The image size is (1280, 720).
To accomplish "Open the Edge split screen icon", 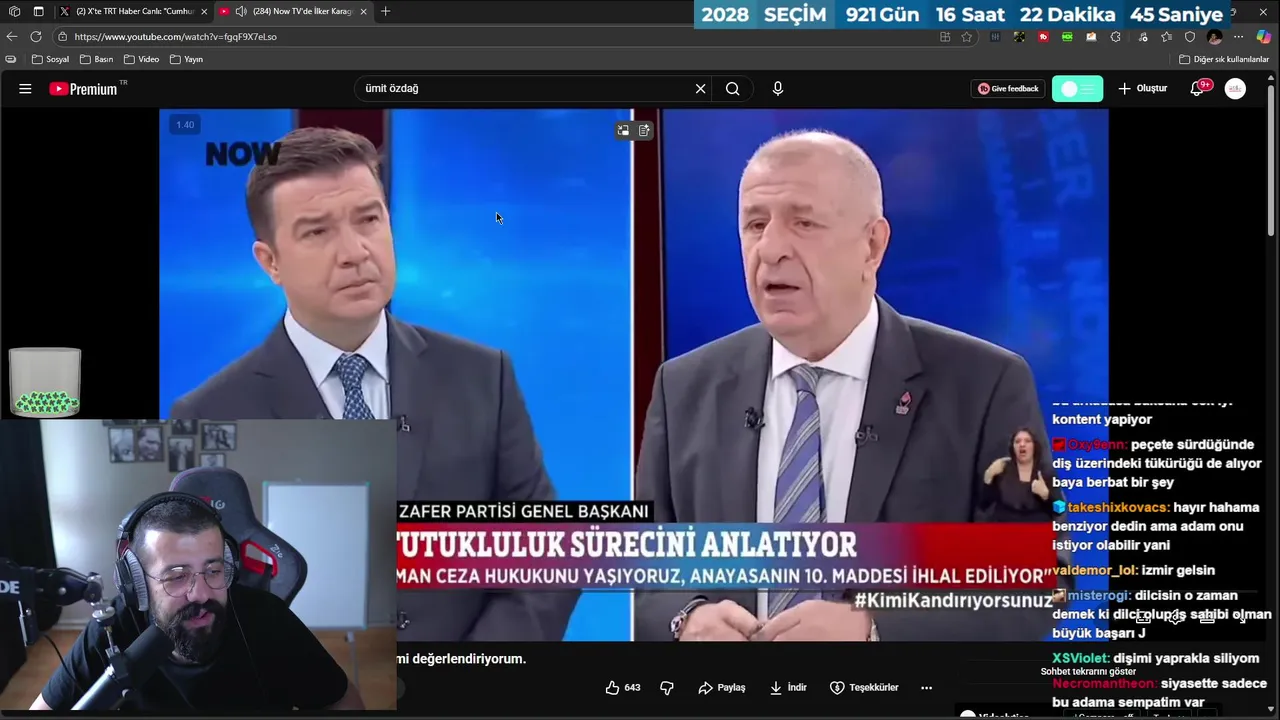I will click(x=945, y=37).
